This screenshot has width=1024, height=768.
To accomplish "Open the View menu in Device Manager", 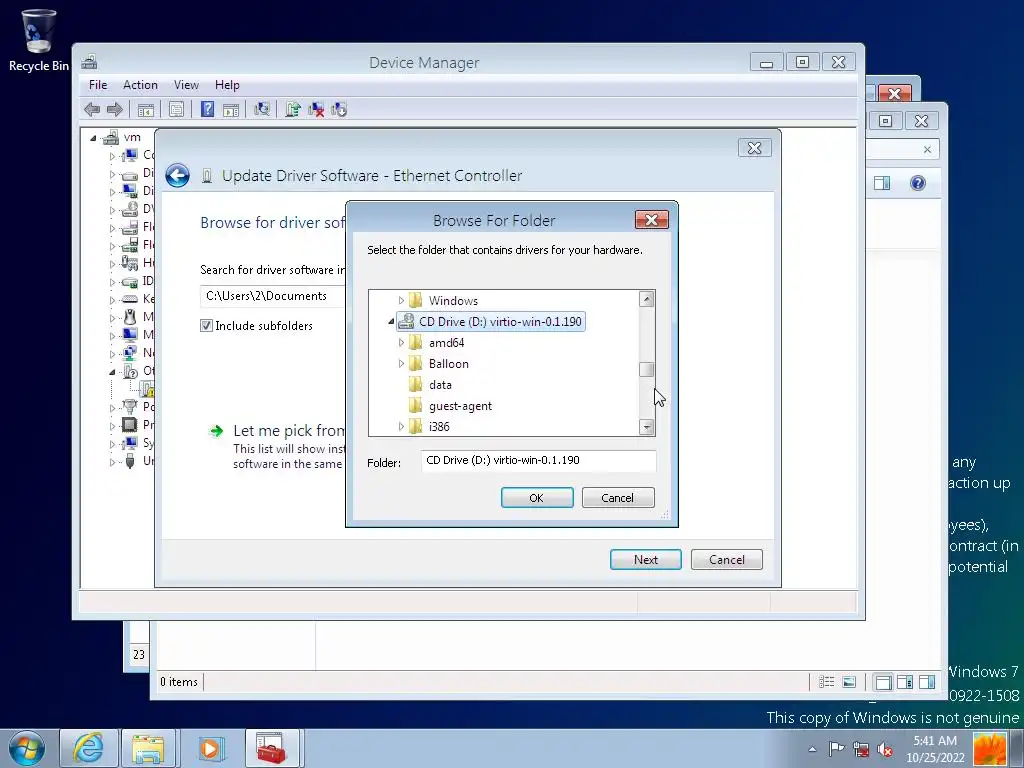I will pos(186,85).
